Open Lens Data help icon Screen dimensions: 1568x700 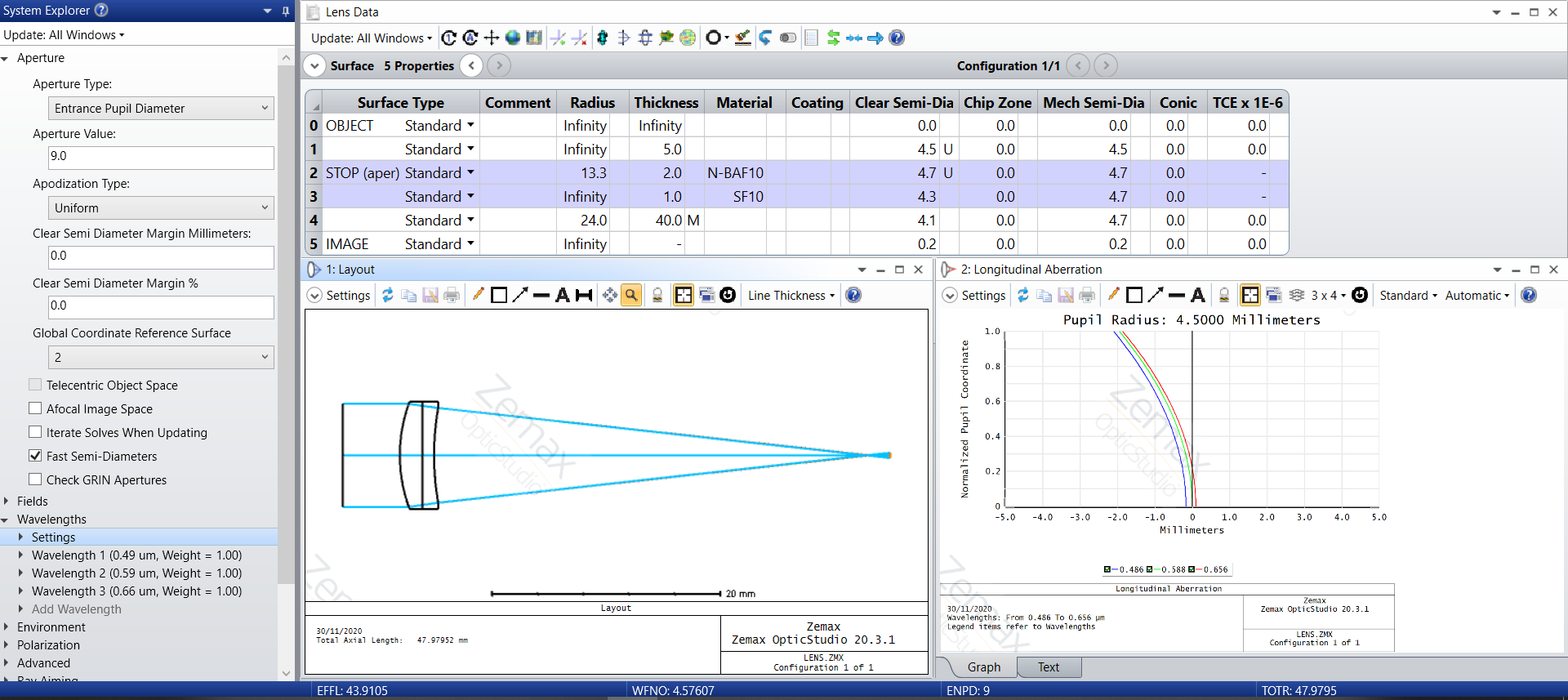897,38
